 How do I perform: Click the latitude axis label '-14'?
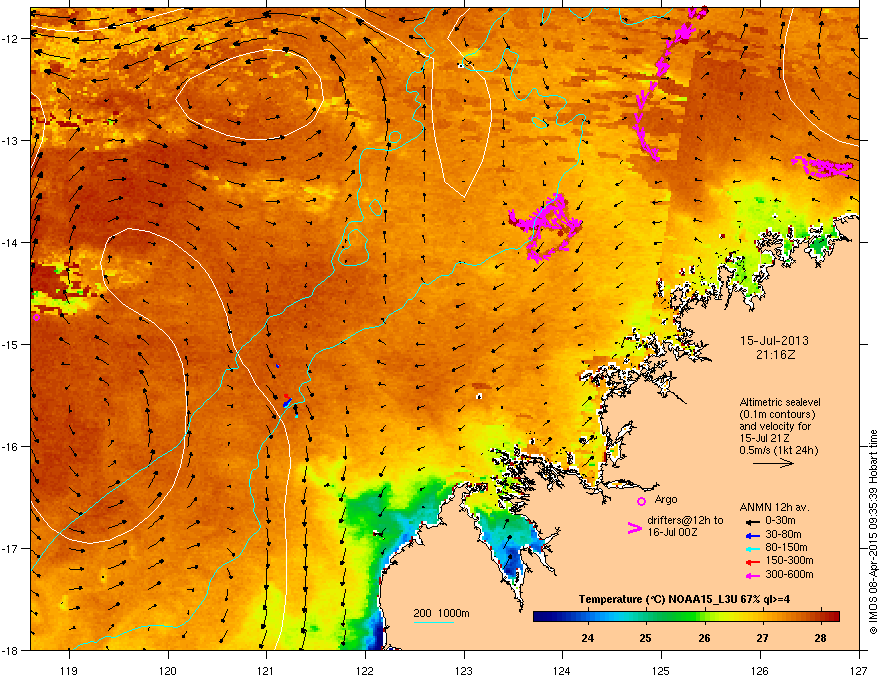(x=9, y=242)
